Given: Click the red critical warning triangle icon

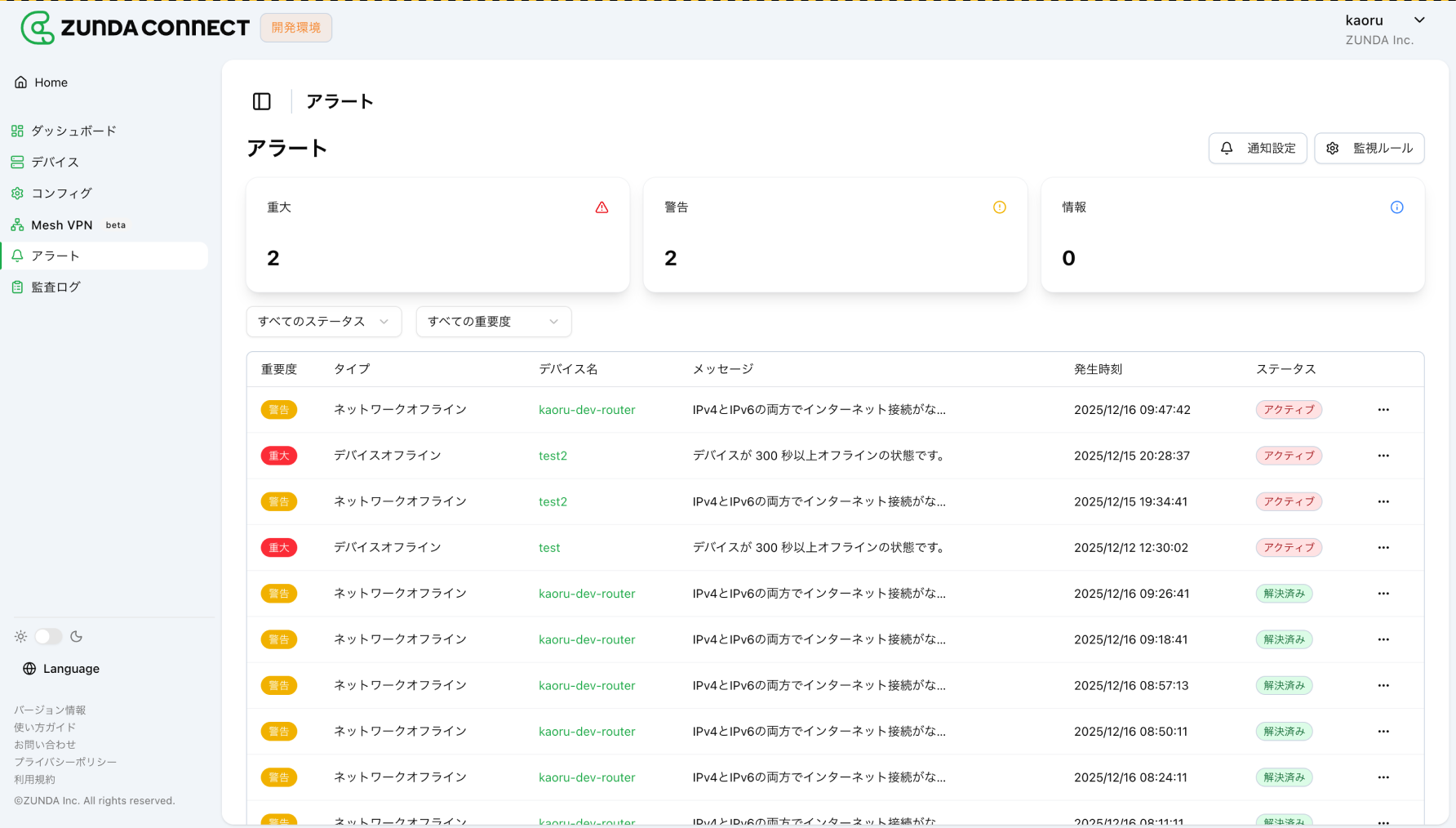Looking at the screenshot, I should (601, 207).
